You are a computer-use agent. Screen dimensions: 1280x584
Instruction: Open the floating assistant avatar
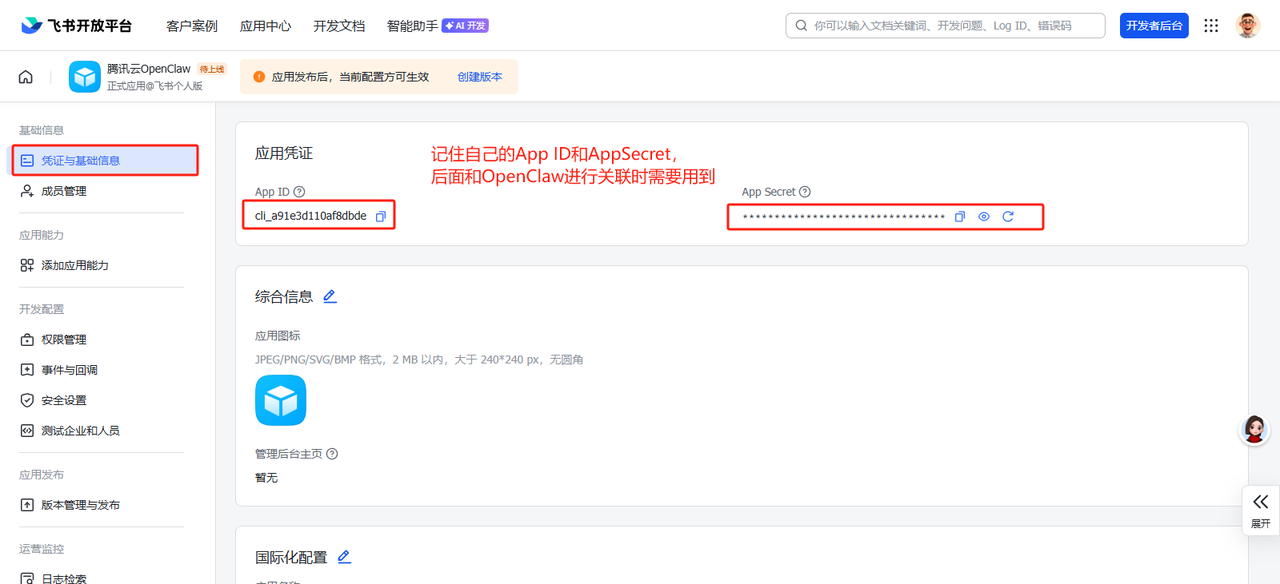(1254, 430)
